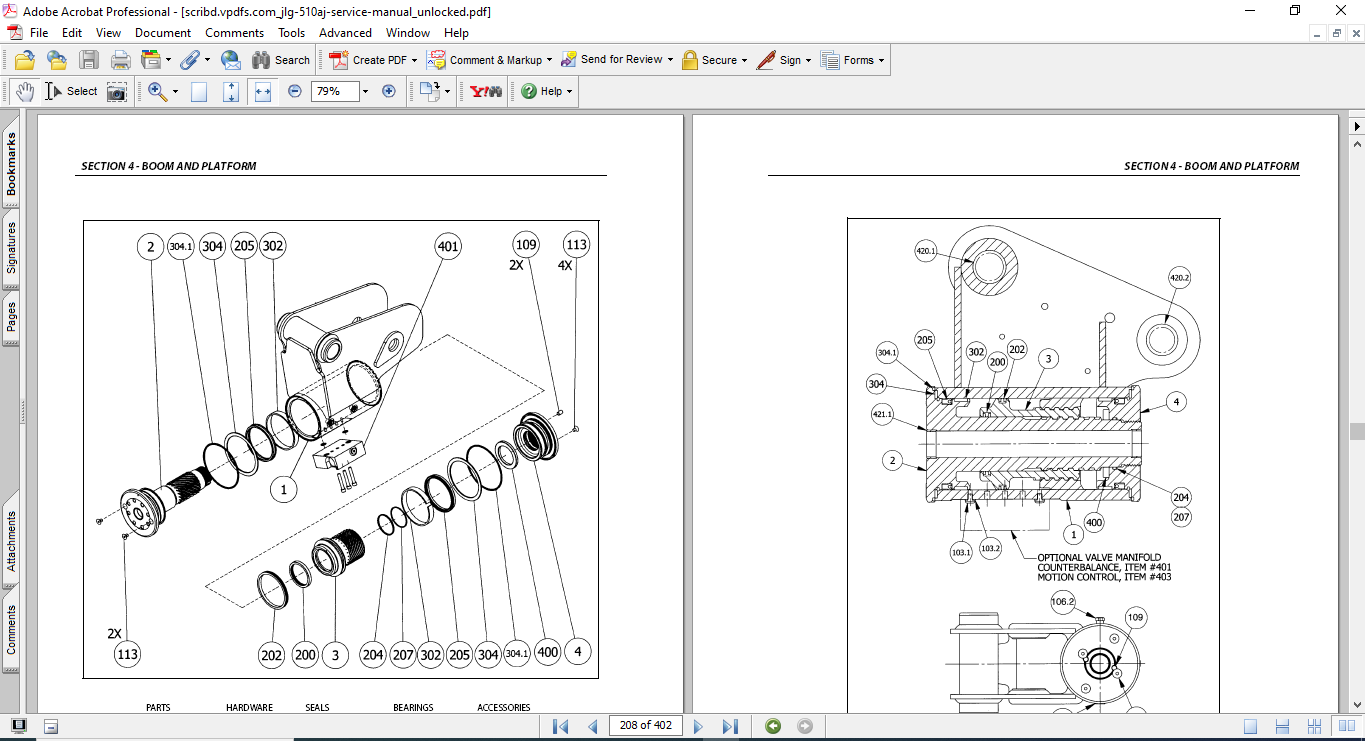Click the minus Zoom Out button
The image size is (1365, 741).
pos(295,91)
